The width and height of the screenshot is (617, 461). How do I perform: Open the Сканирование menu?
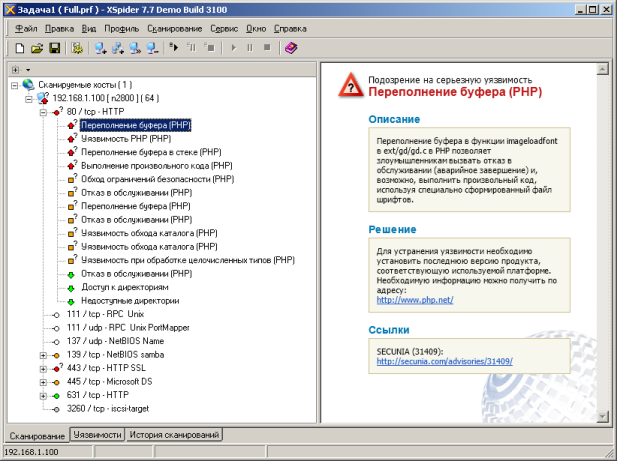175,29
